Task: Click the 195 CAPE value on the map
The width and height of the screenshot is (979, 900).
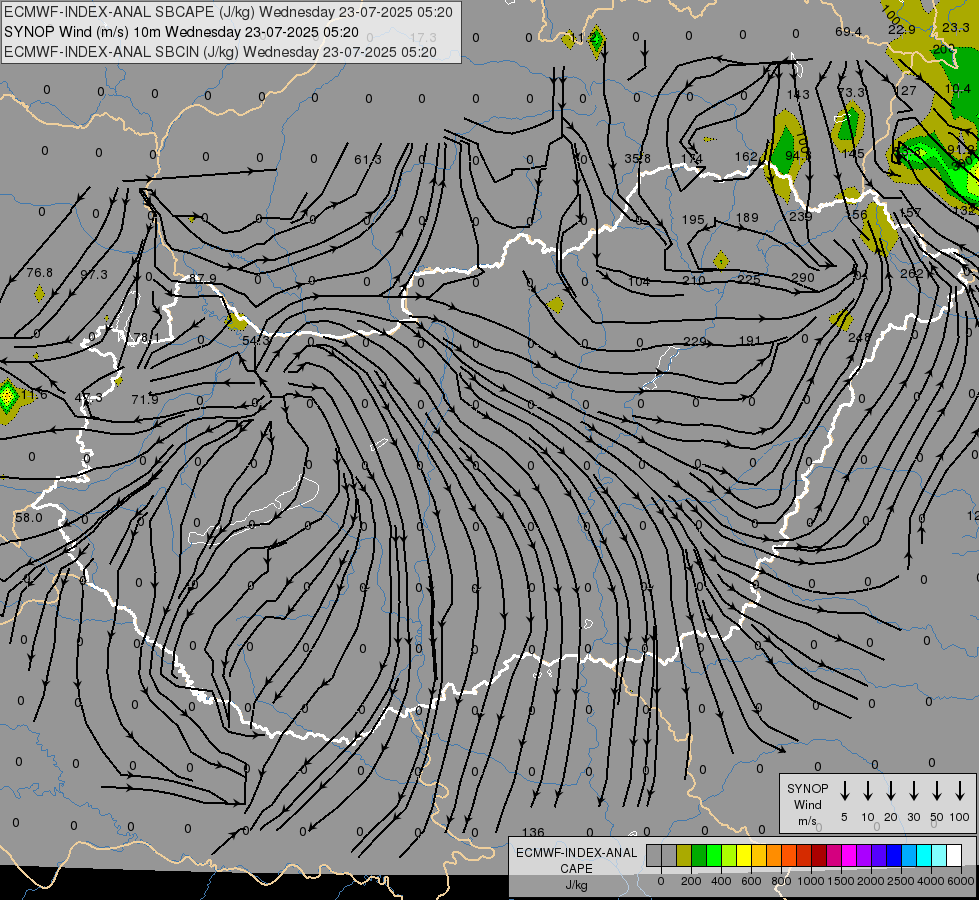Action: pyautogui.click(x=693, y=220)
